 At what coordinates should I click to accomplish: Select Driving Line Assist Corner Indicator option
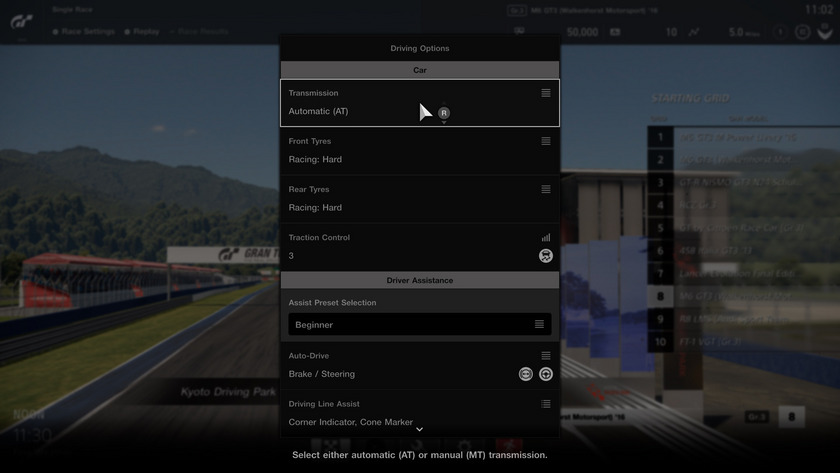point(351,422)
